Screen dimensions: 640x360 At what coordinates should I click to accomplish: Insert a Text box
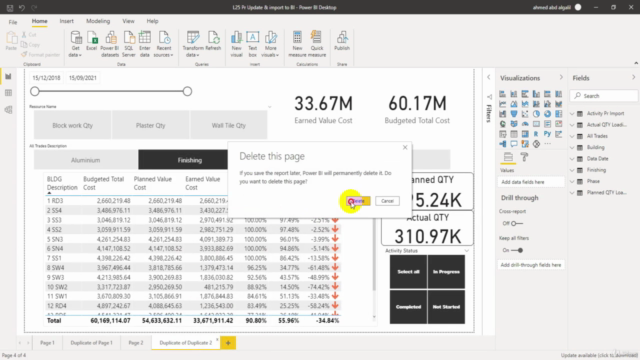click(253, 44)
